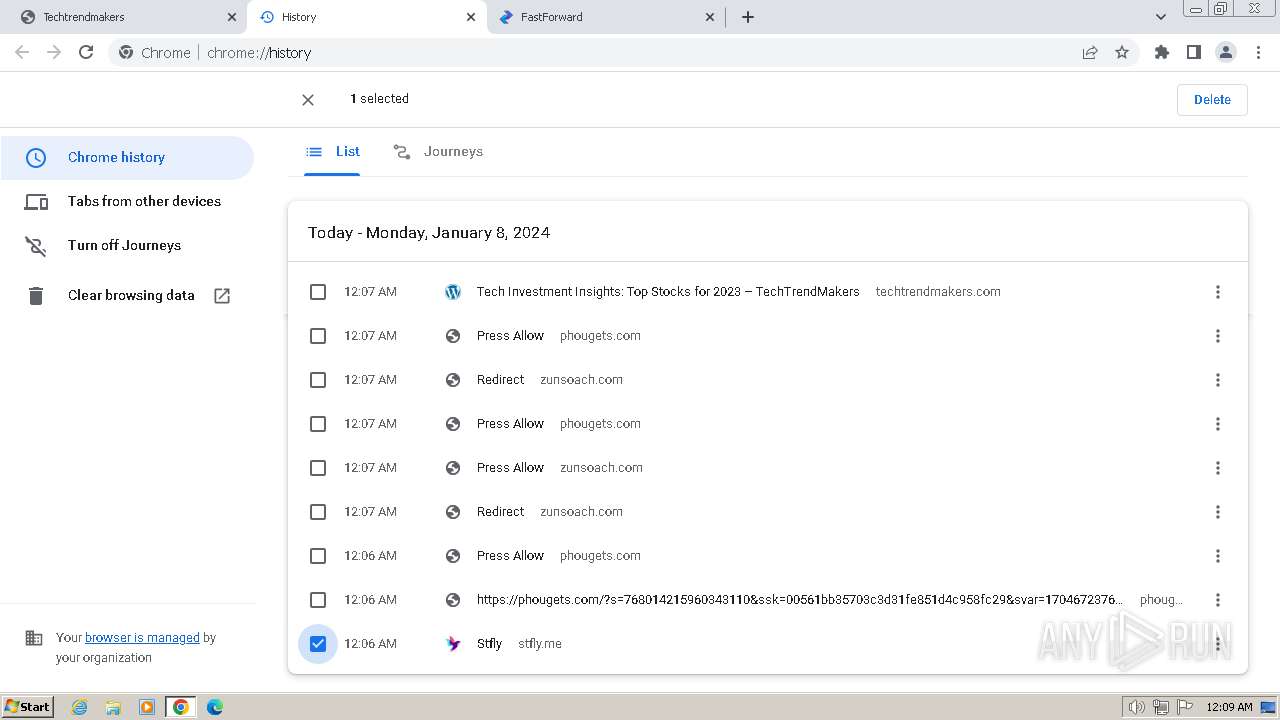Click the trash can icon in sidebar
The width and height of the screenshot is (1280, 720).
pos(36,295)
